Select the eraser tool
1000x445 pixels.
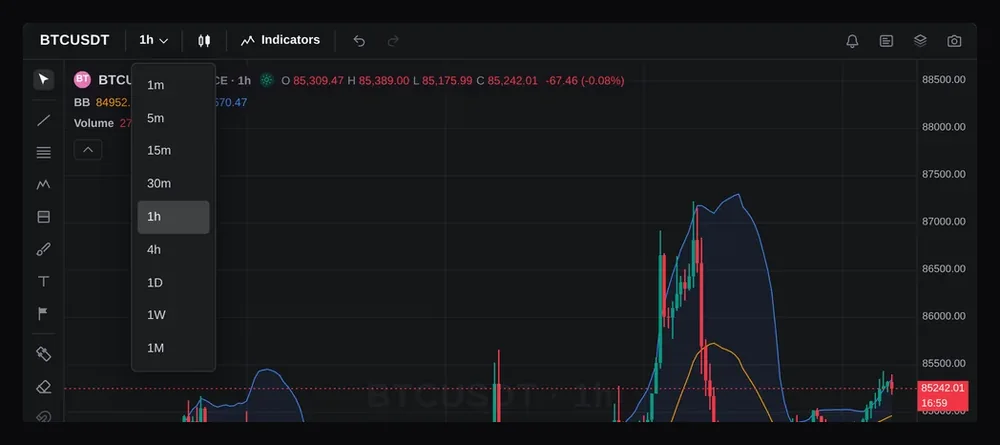click(x=43, y=386)
